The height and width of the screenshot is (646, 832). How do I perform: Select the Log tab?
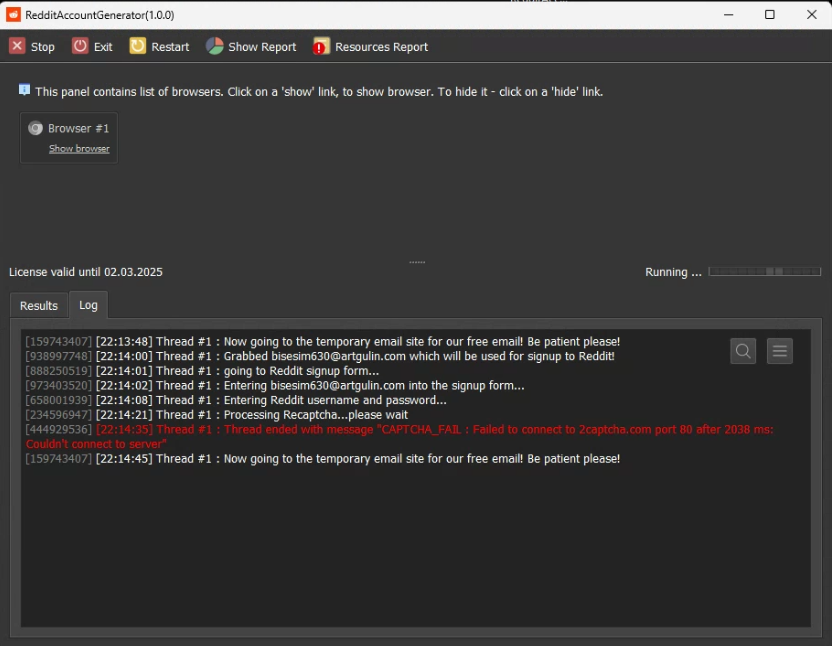[x=88, y=305]
